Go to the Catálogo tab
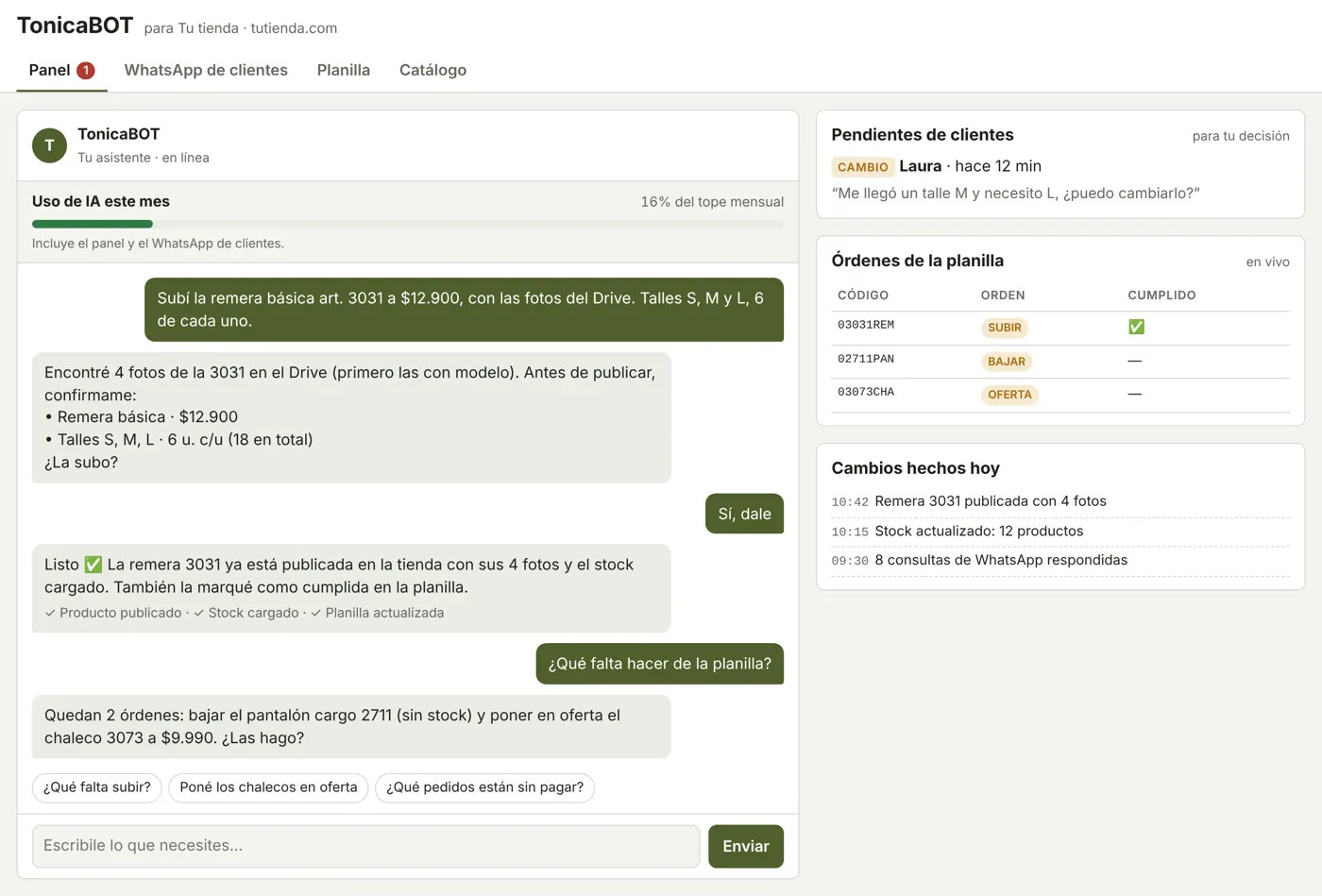 point(432,71)
